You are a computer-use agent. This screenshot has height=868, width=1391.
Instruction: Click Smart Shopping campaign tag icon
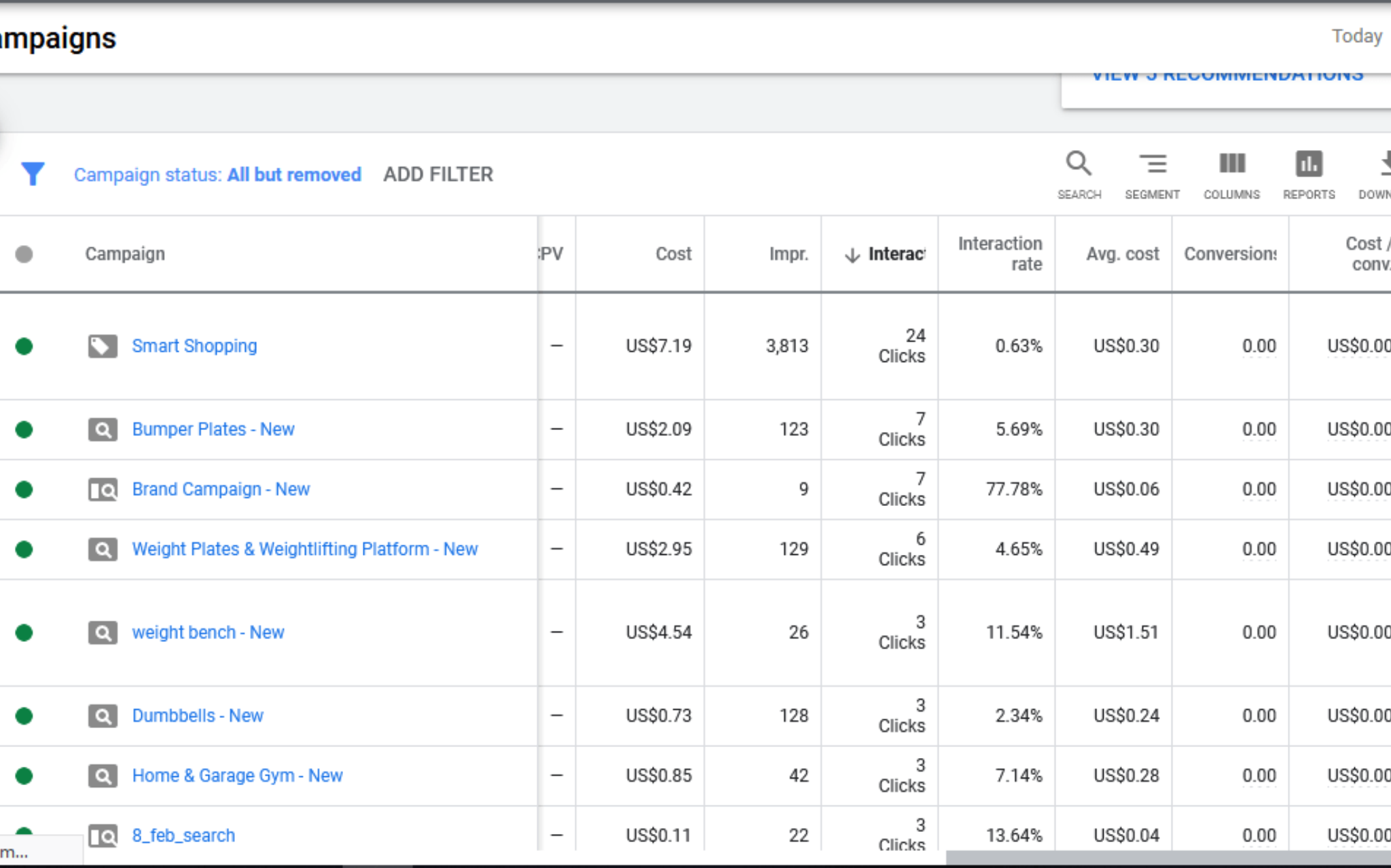pyautogui.click(x=103, y=346)
